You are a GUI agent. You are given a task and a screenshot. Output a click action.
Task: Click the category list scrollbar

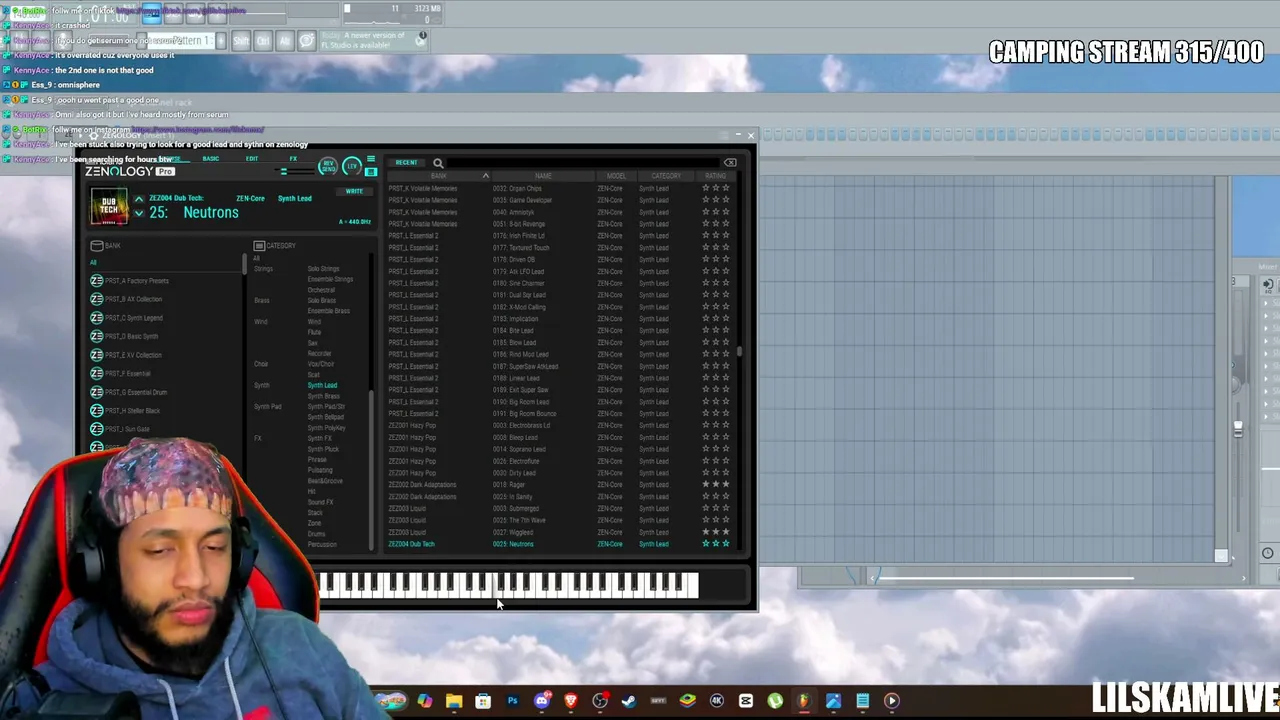click(x=372, y=468)
